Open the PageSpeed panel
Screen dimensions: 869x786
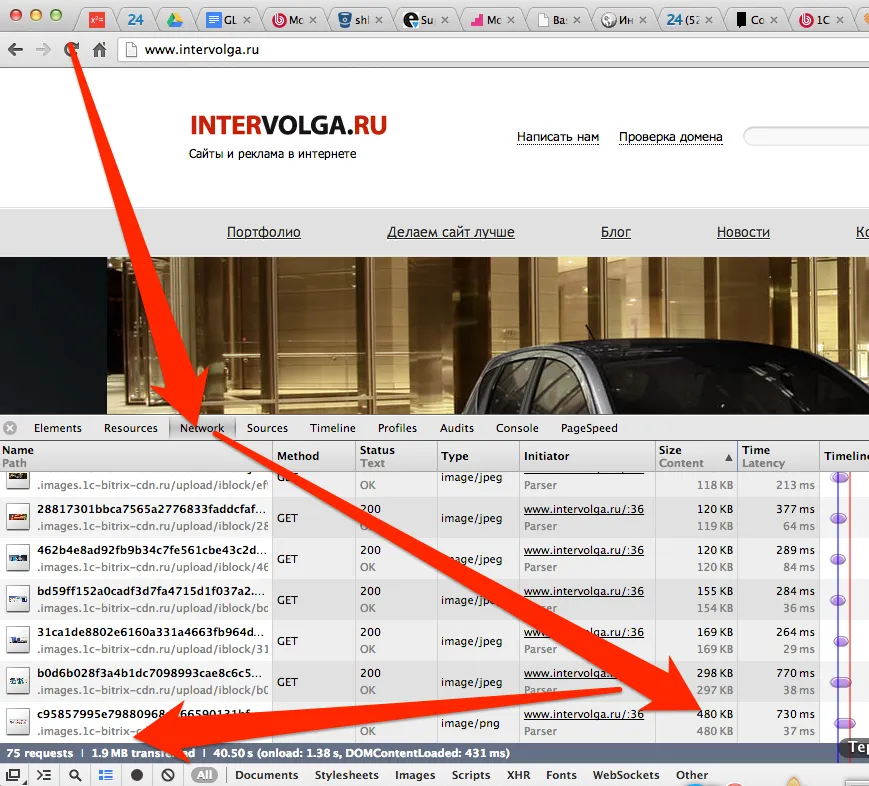pyautogui.click(x=589, y=428)
